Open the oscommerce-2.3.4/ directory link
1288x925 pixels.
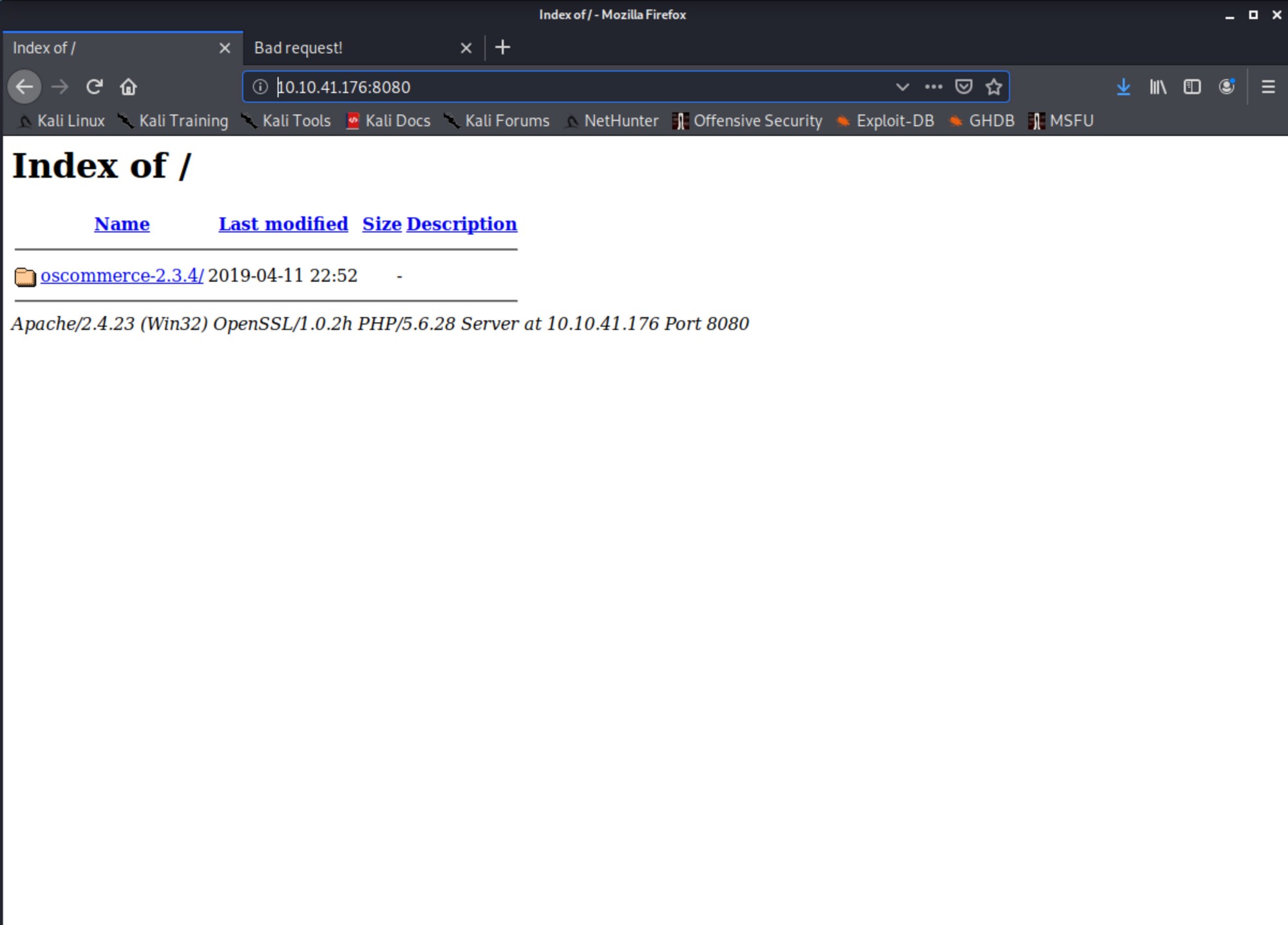[122, 276]
